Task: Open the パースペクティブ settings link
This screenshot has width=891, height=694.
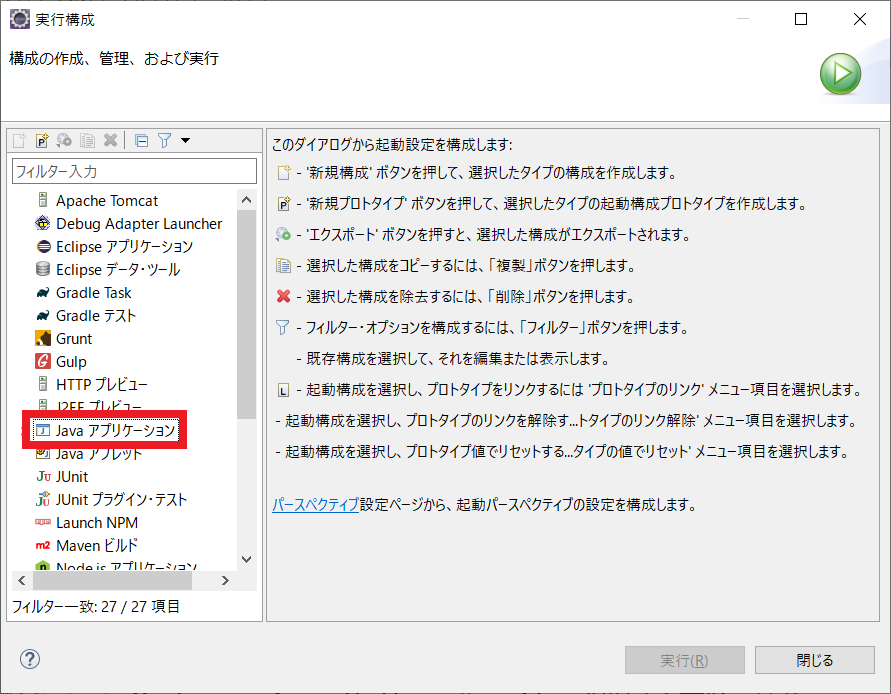Action: coord(315,504)
